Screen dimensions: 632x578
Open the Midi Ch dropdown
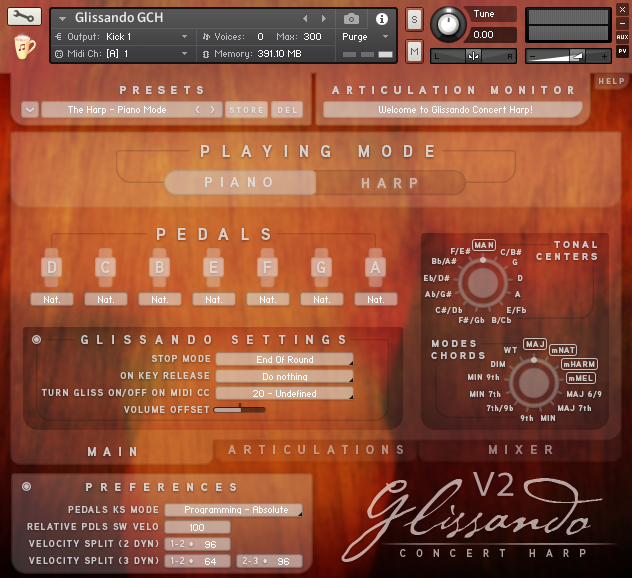point(122,54)
